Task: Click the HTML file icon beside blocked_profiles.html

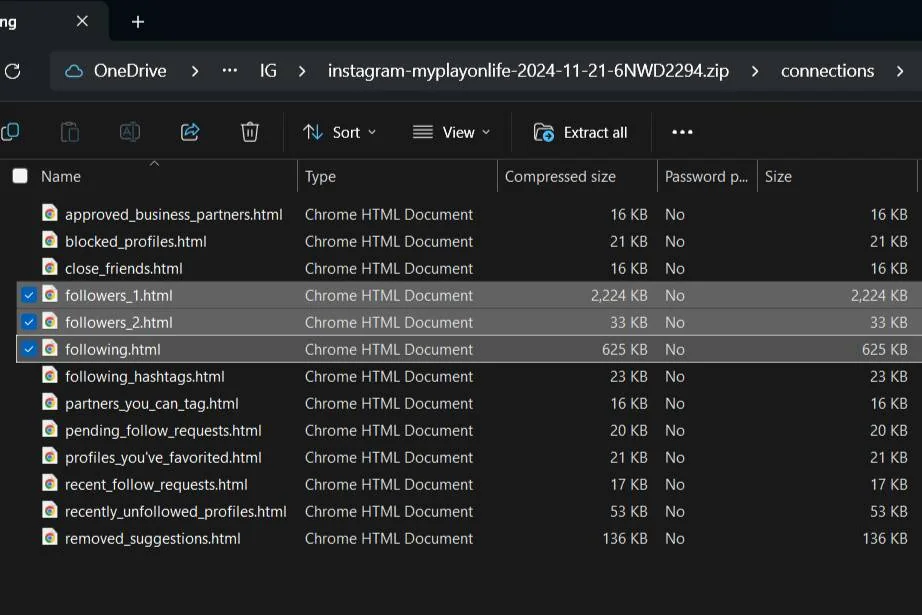Action: click(48, 241)
